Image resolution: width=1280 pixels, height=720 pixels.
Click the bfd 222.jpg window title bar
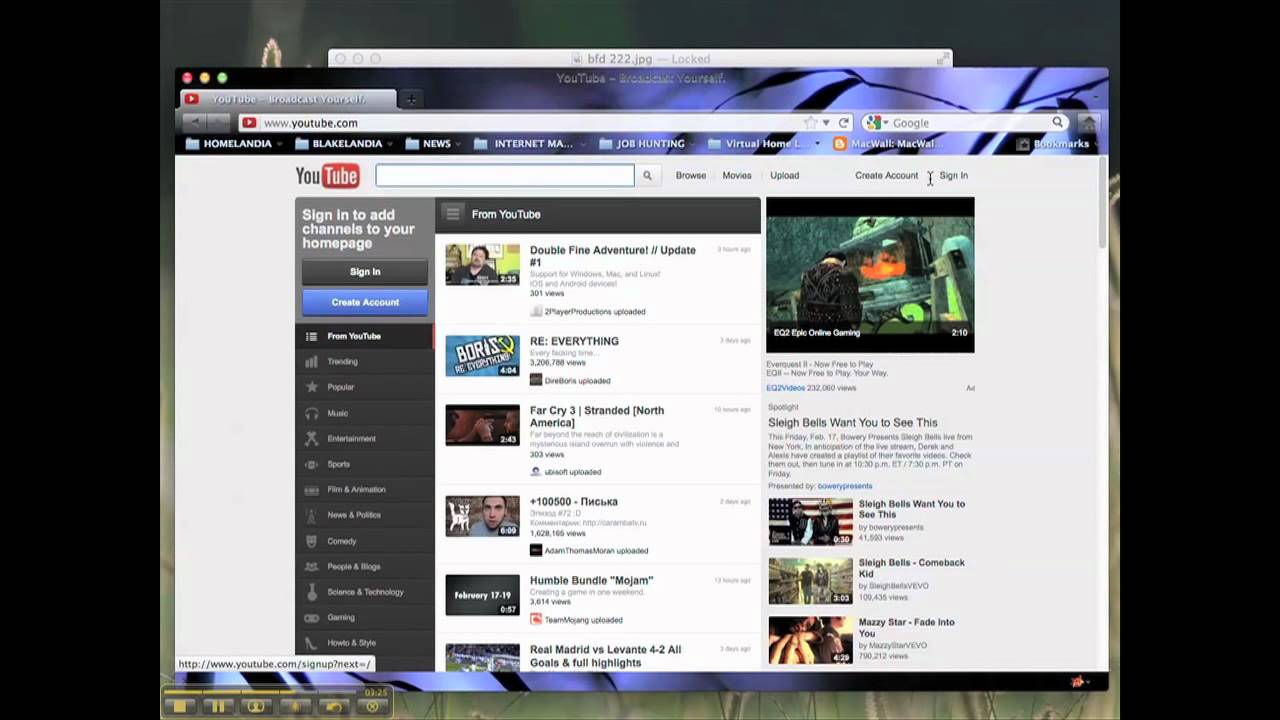[x=640, y=59]
